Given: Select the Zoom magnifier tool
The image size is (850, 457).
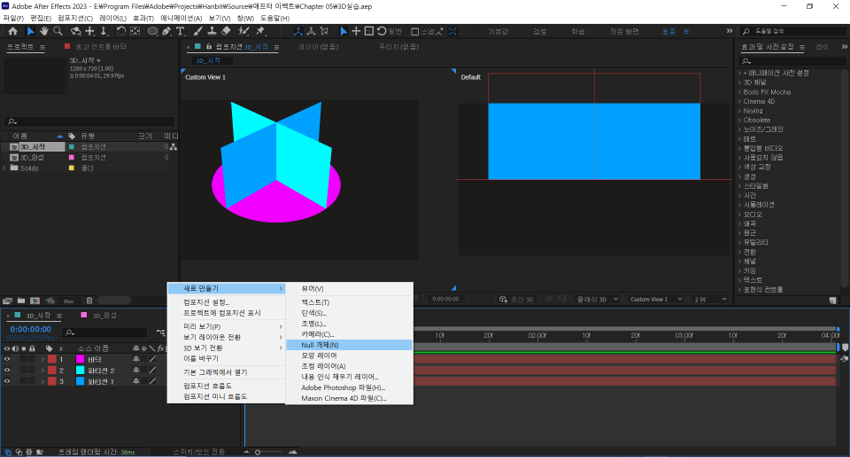Looking at the screenshot, I should click(x=57, y=31).
